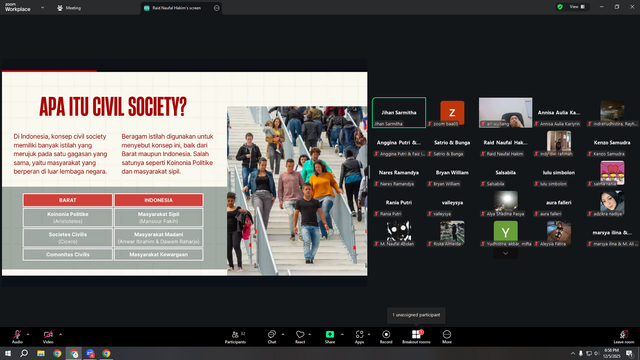Start recording with the Record button
640x360 pixels.
click(386, 337)
